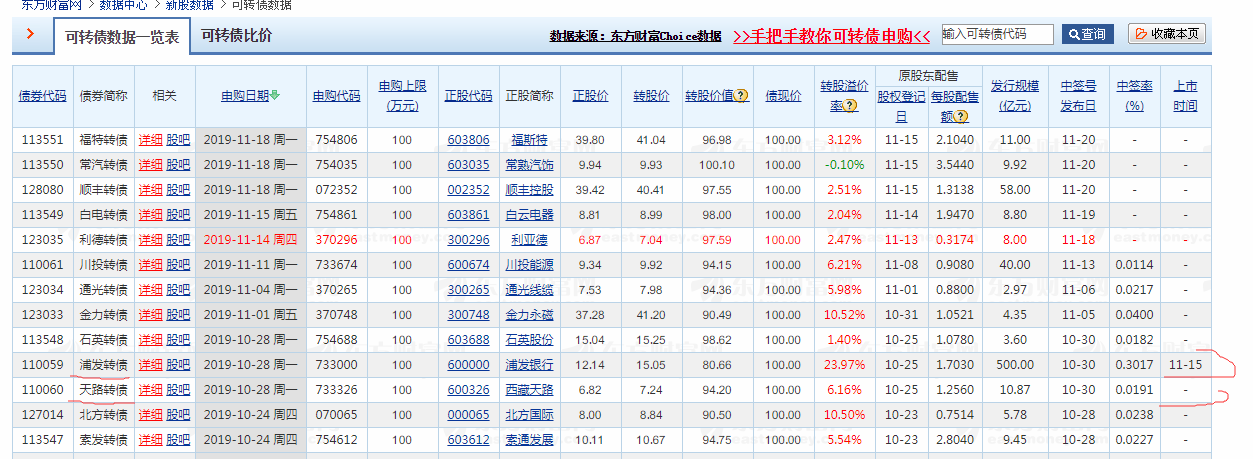The image size is (1253, 459).
Task: Open 股吧 link for 天路转债
Action: point(178,390)
